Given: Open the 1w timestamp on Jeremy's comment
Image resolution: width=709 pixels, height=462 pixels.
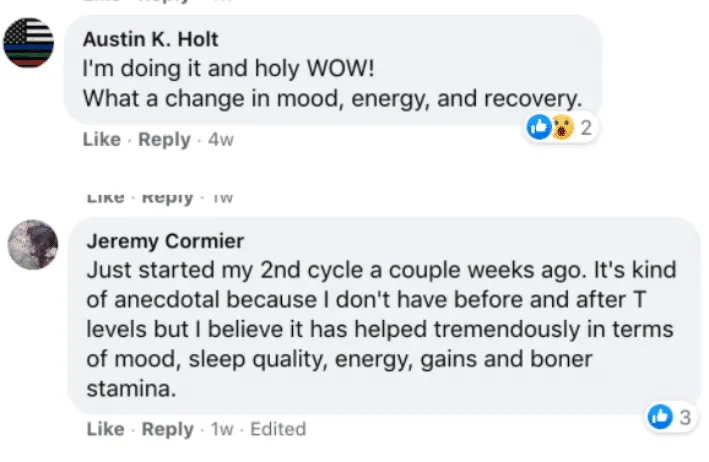Looking at the screenshot, I should tap(222, 429).
